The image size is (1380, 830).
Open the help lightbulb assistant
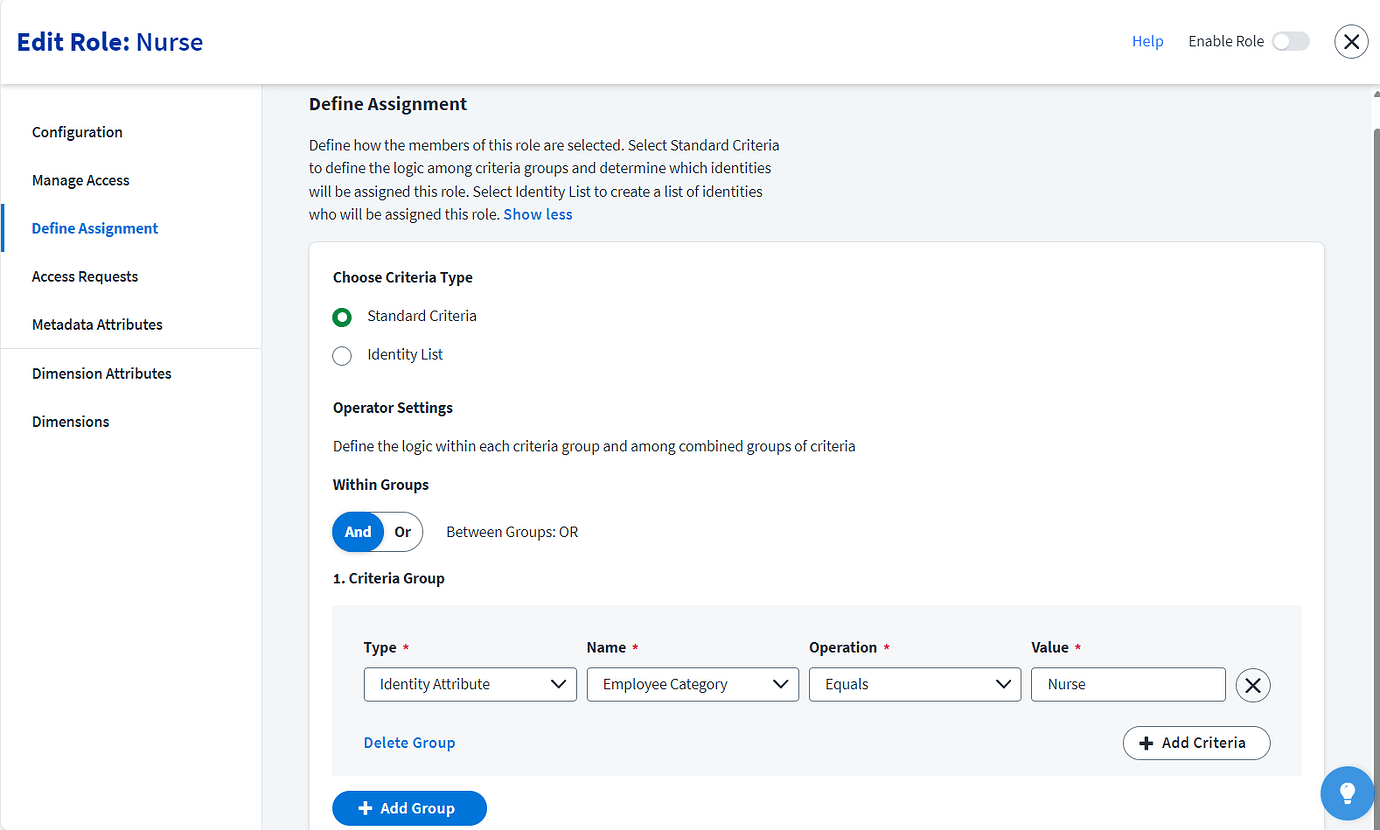click(x=1347, y=793)
